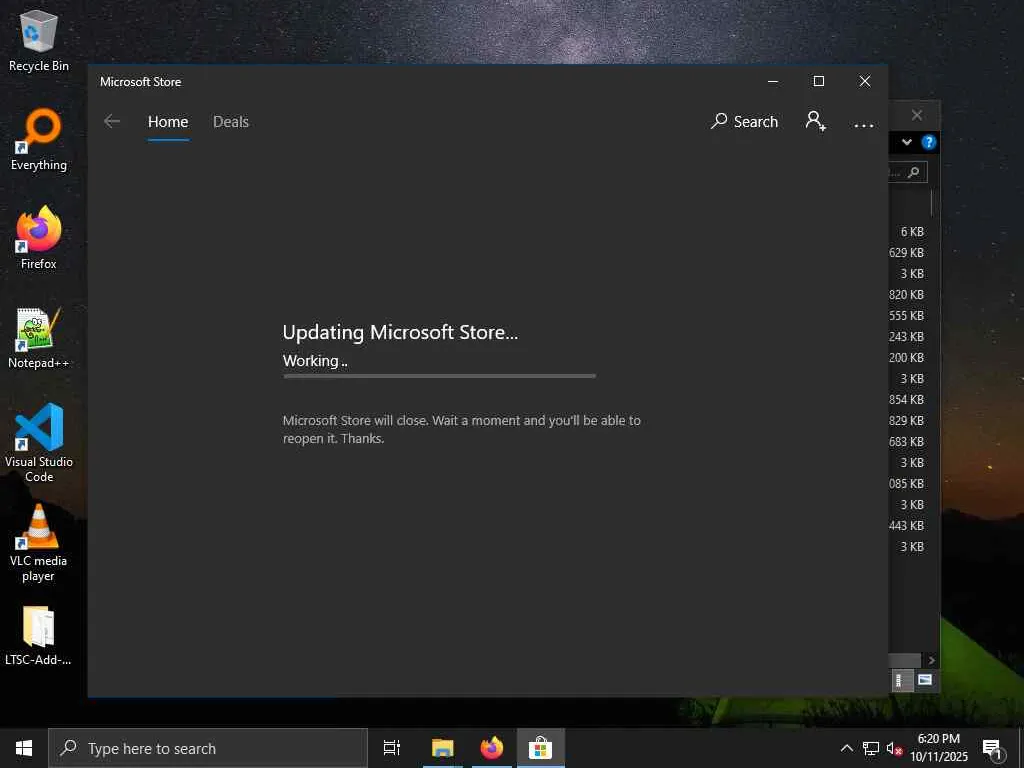Select the 243 KB file size entry
The width and height of the screenshot is (1024, 768).
click(x=906, y=337)
